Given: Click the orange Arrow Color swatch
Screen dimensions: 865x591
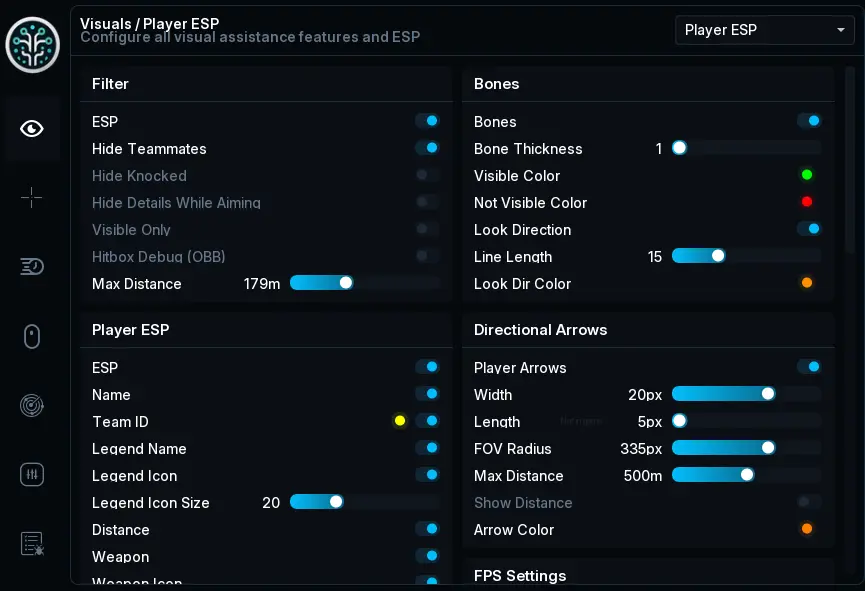Looking at the screenshot, I should 807,529.
